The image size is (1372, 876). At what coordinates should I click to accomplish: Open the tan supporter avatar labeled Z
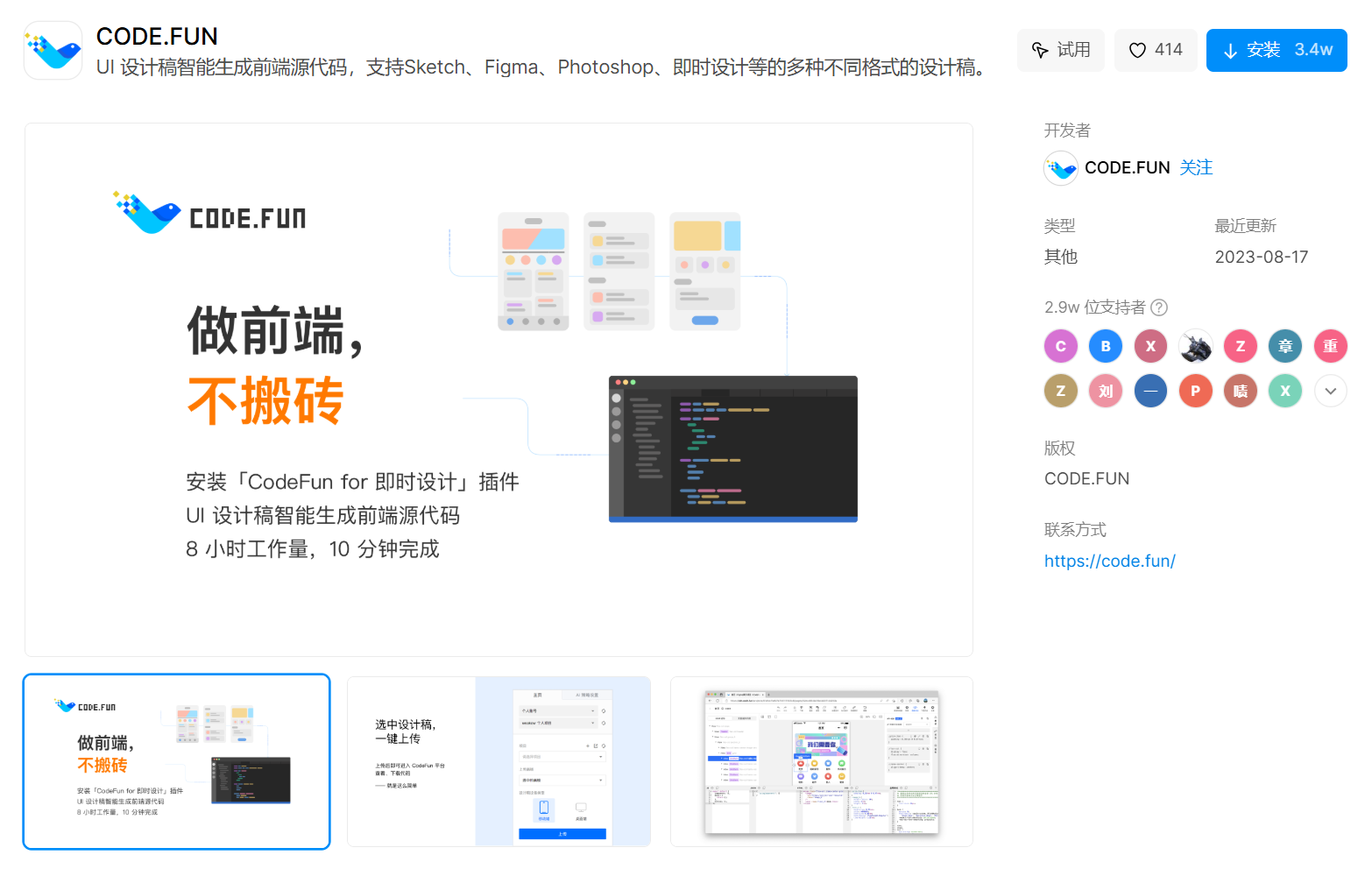coord(1061,391)
